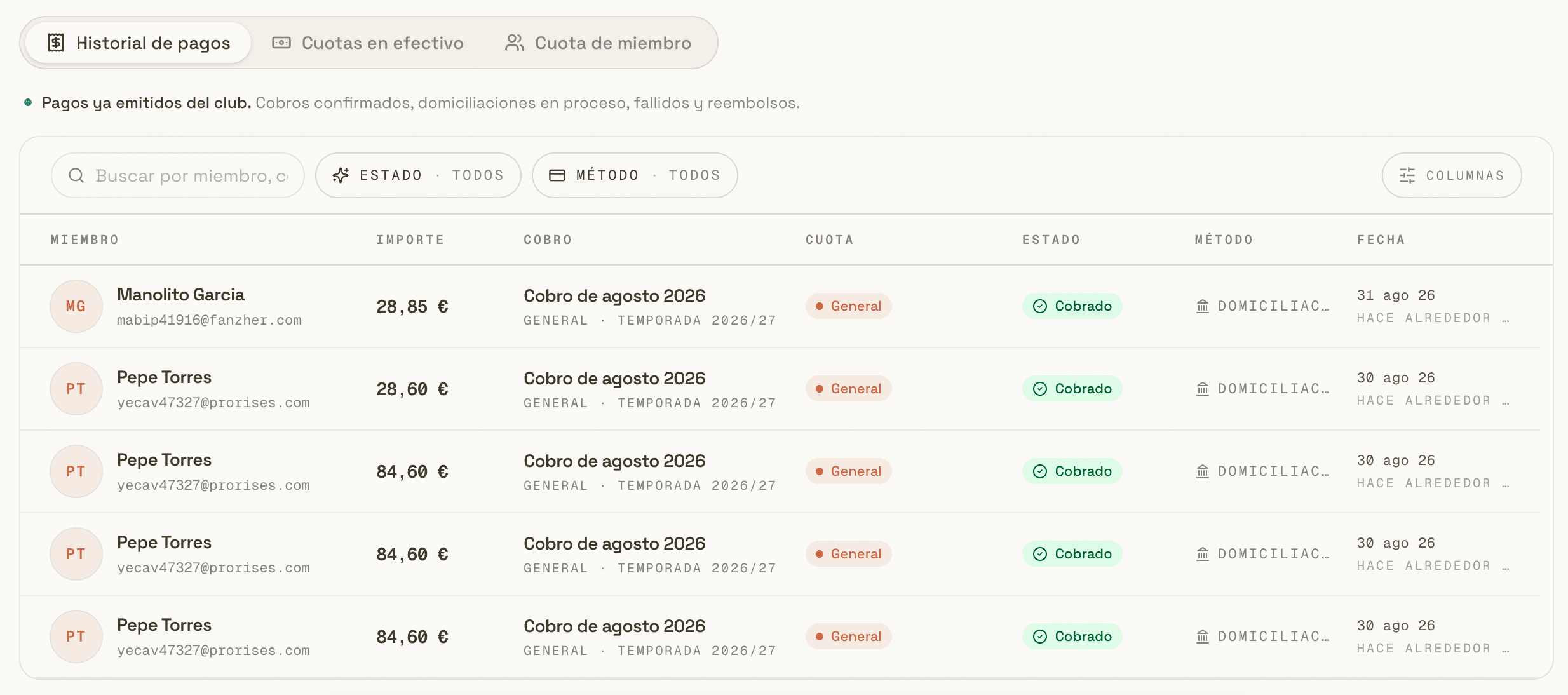Click the search field Buscar por miembro

click(x=178, y=175)
